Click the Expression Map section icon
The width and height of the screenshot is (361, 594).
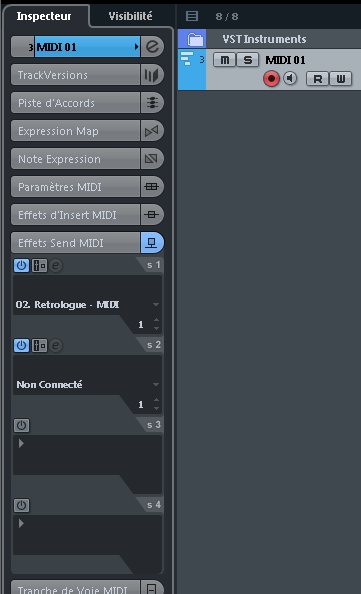(152, 131)
